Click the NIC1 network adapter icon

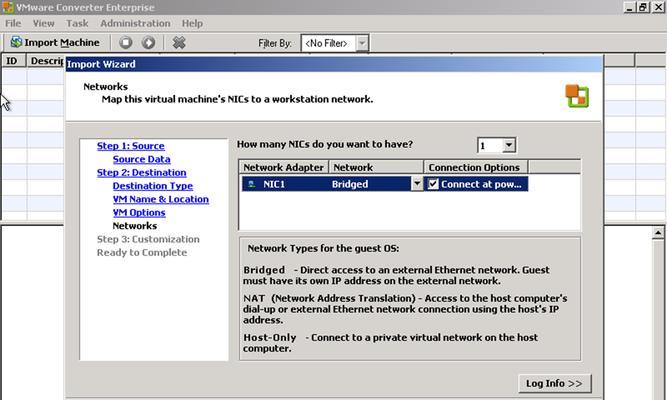(251, 184)
